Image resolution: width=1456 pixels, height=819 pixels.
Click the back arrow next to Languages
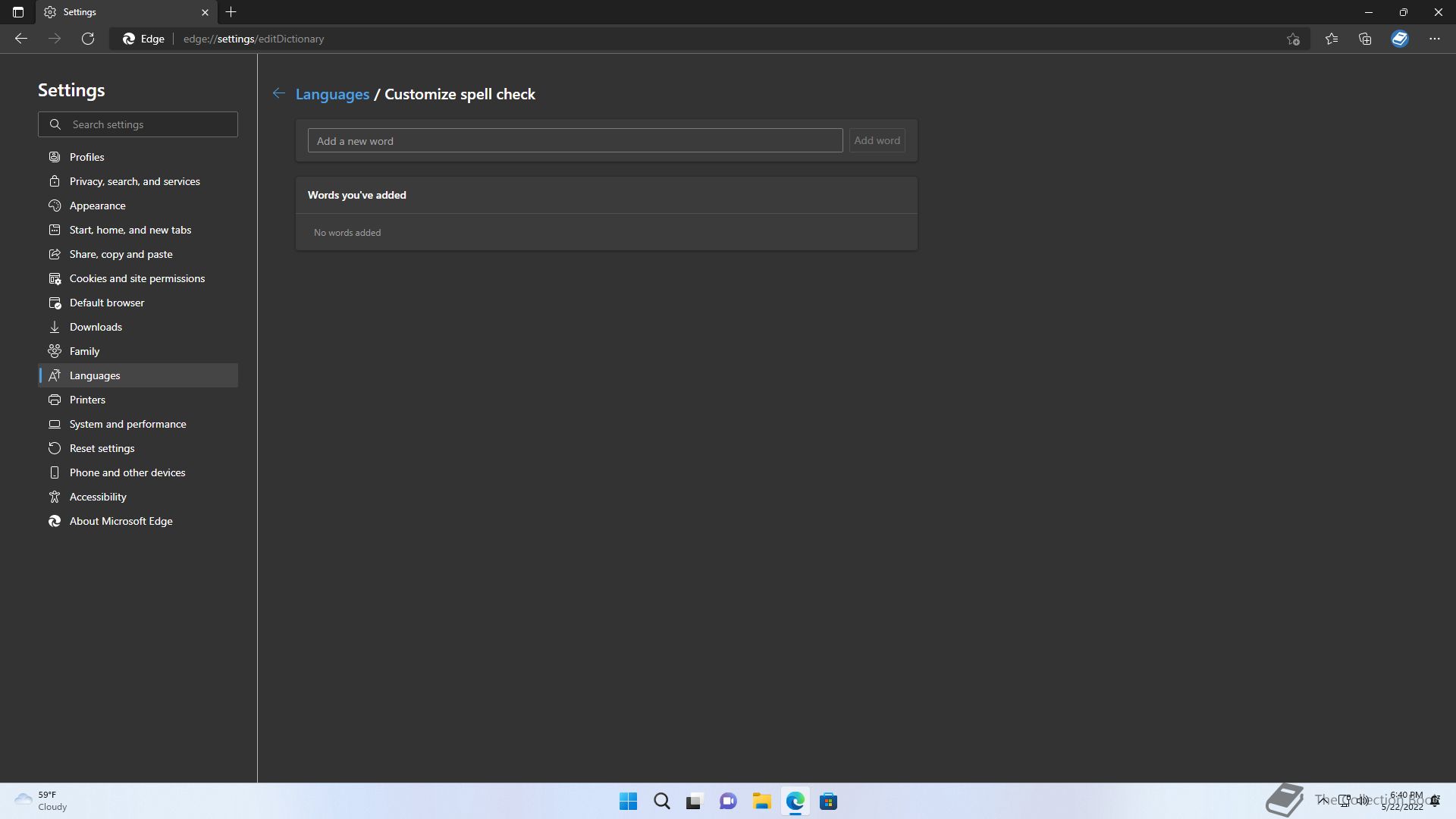[279, 93]
